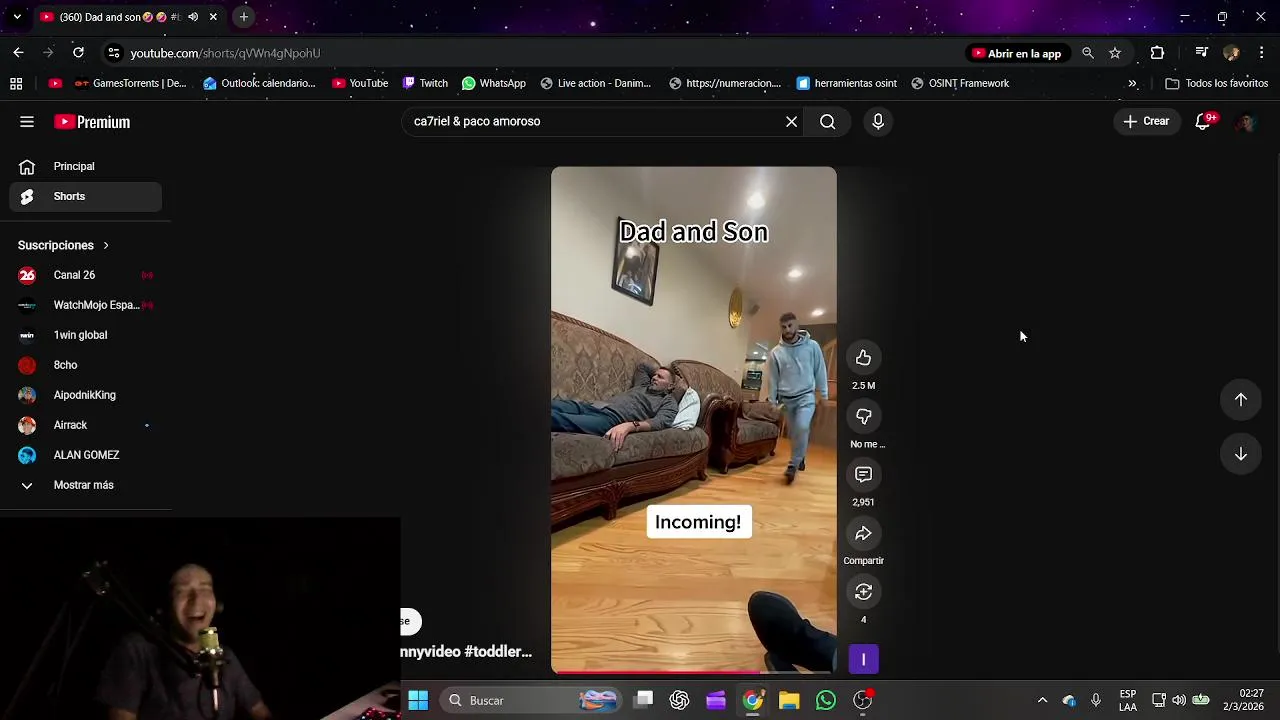
Task: Open the zoom magnifier in address bar
Action: tap(1088, 53)
